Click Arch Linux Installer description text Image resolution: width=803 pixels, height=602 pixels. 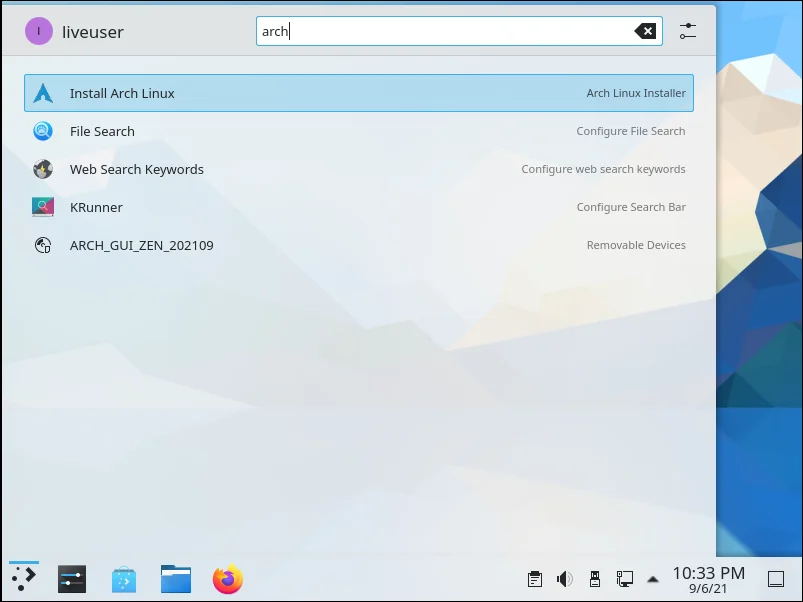coord(636,93)
